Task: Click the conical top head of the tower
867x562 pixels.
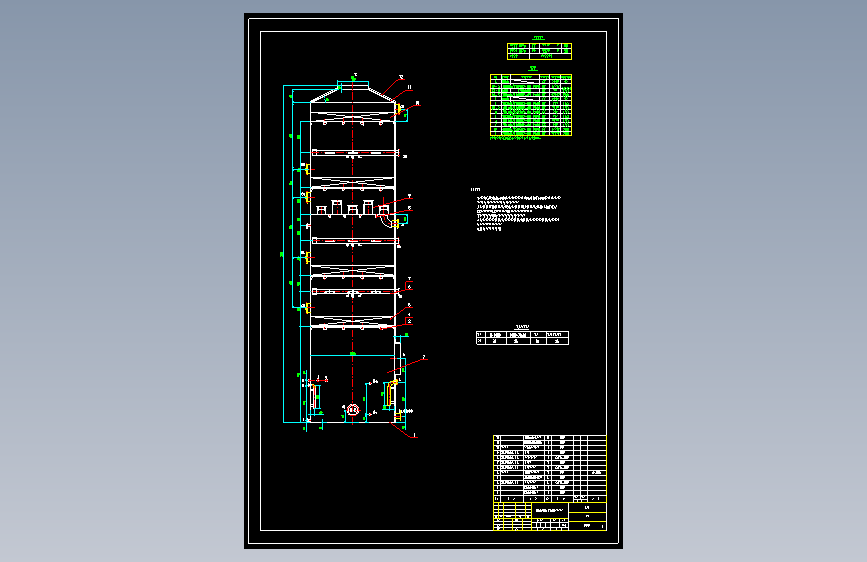Action: (353, 92)
